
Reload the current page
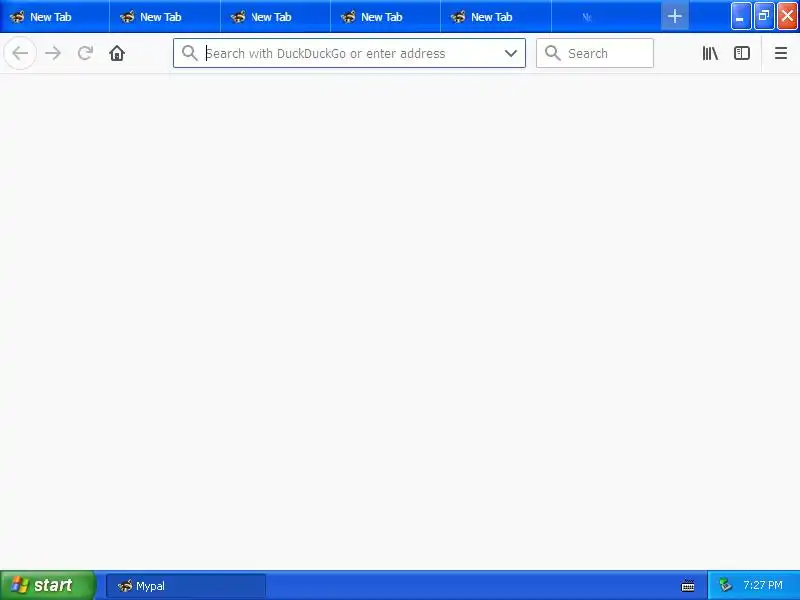point(85,53)
